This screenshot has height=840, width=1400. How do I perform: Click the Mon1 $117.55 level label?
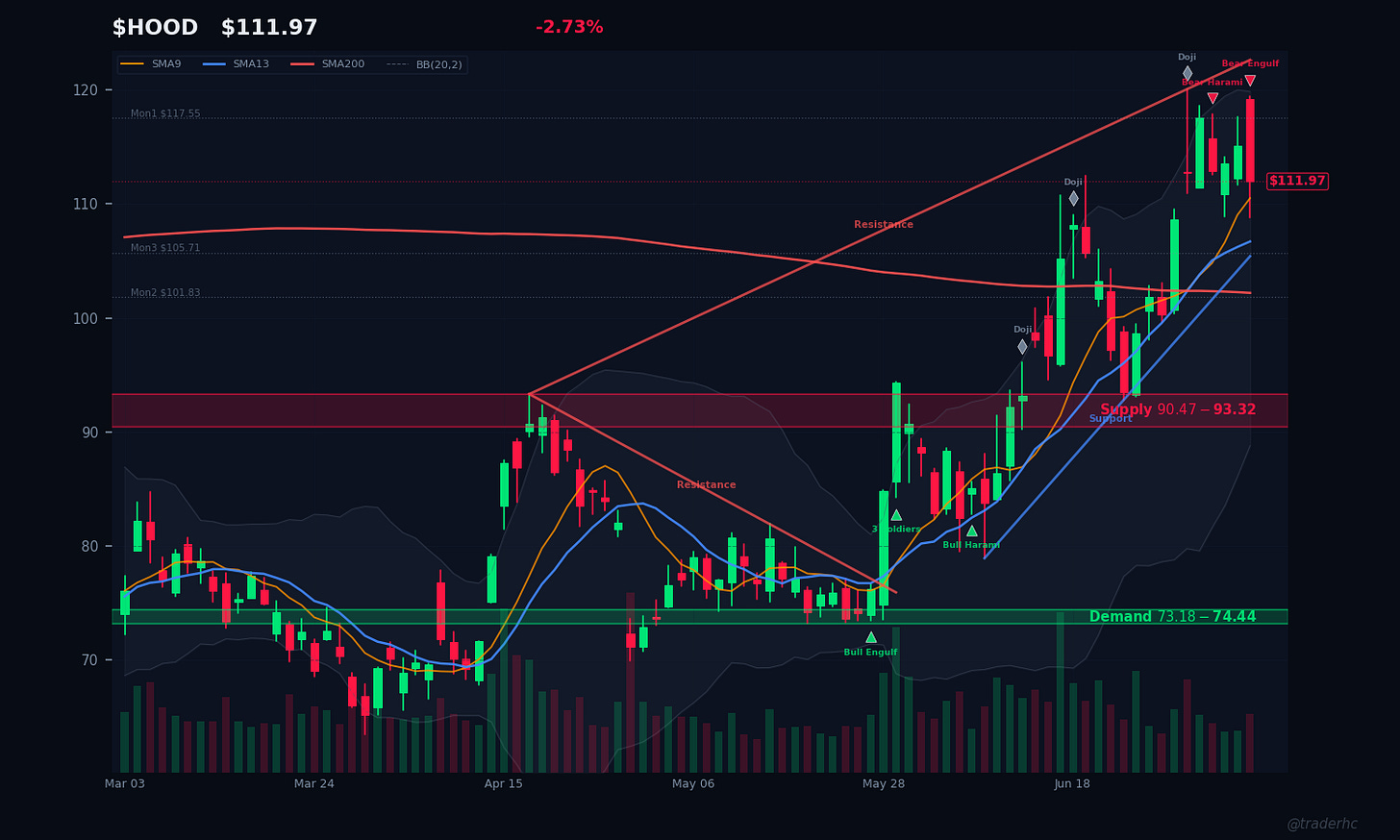(x=165, y=113)
